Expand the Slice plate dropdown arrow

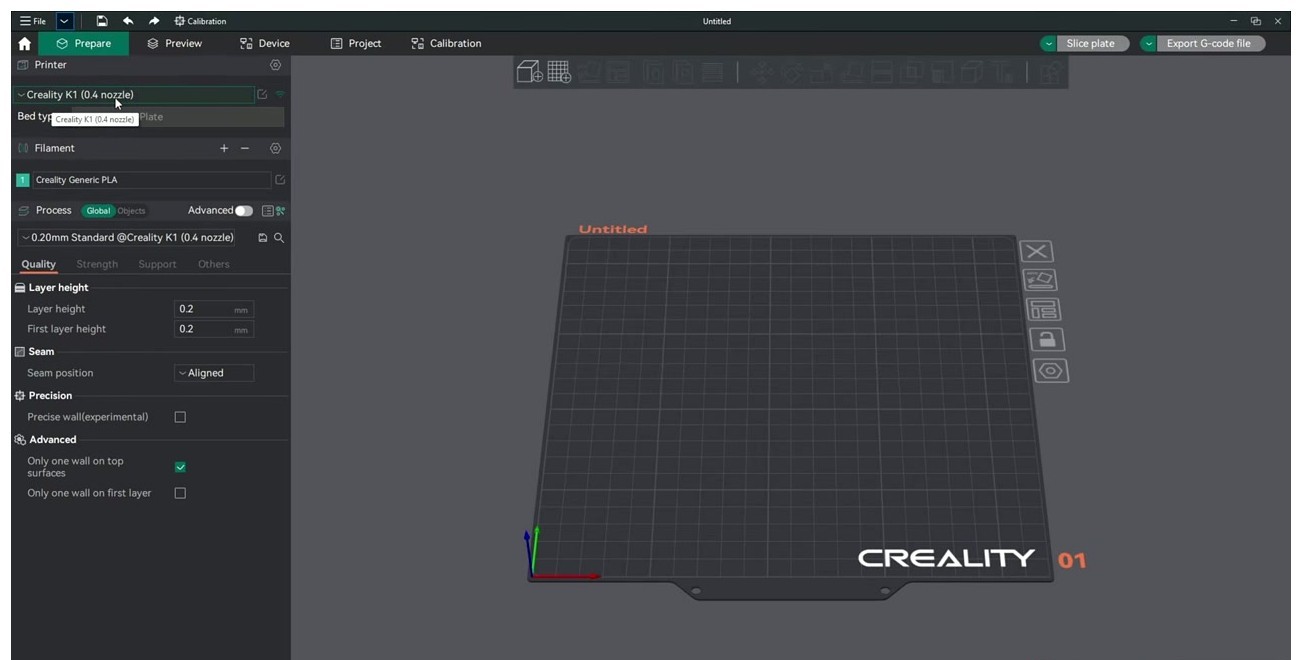1048,44
